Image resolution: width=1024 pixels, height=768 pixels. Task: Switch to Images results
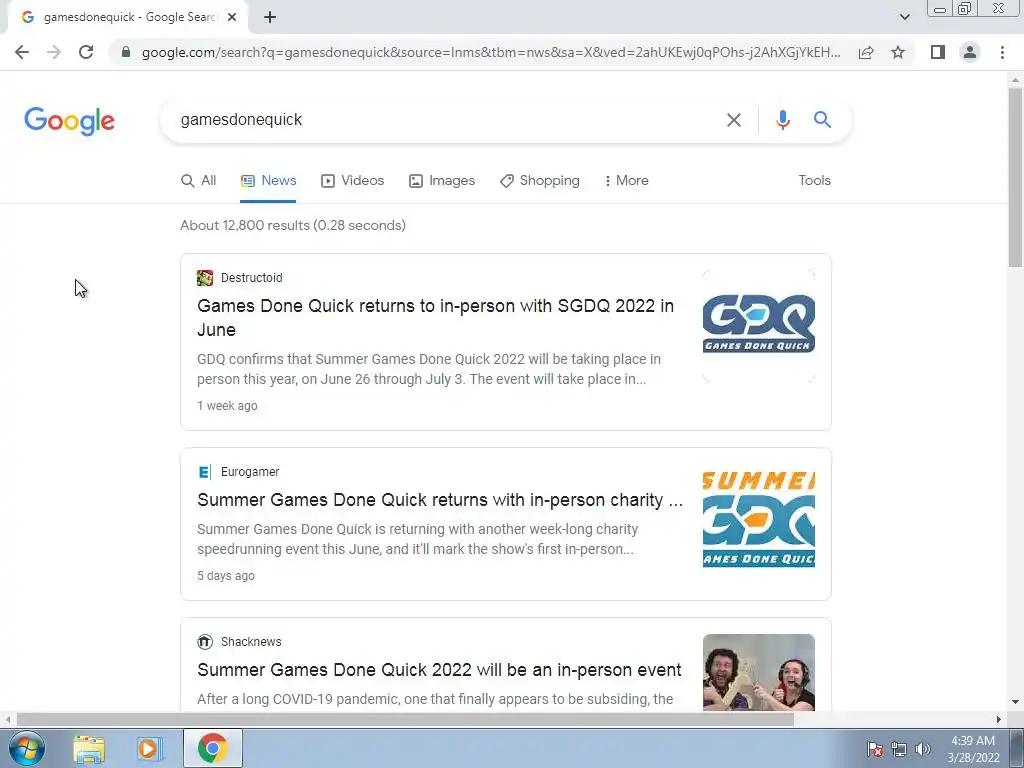pyautogui.click(x=442, y=180)
